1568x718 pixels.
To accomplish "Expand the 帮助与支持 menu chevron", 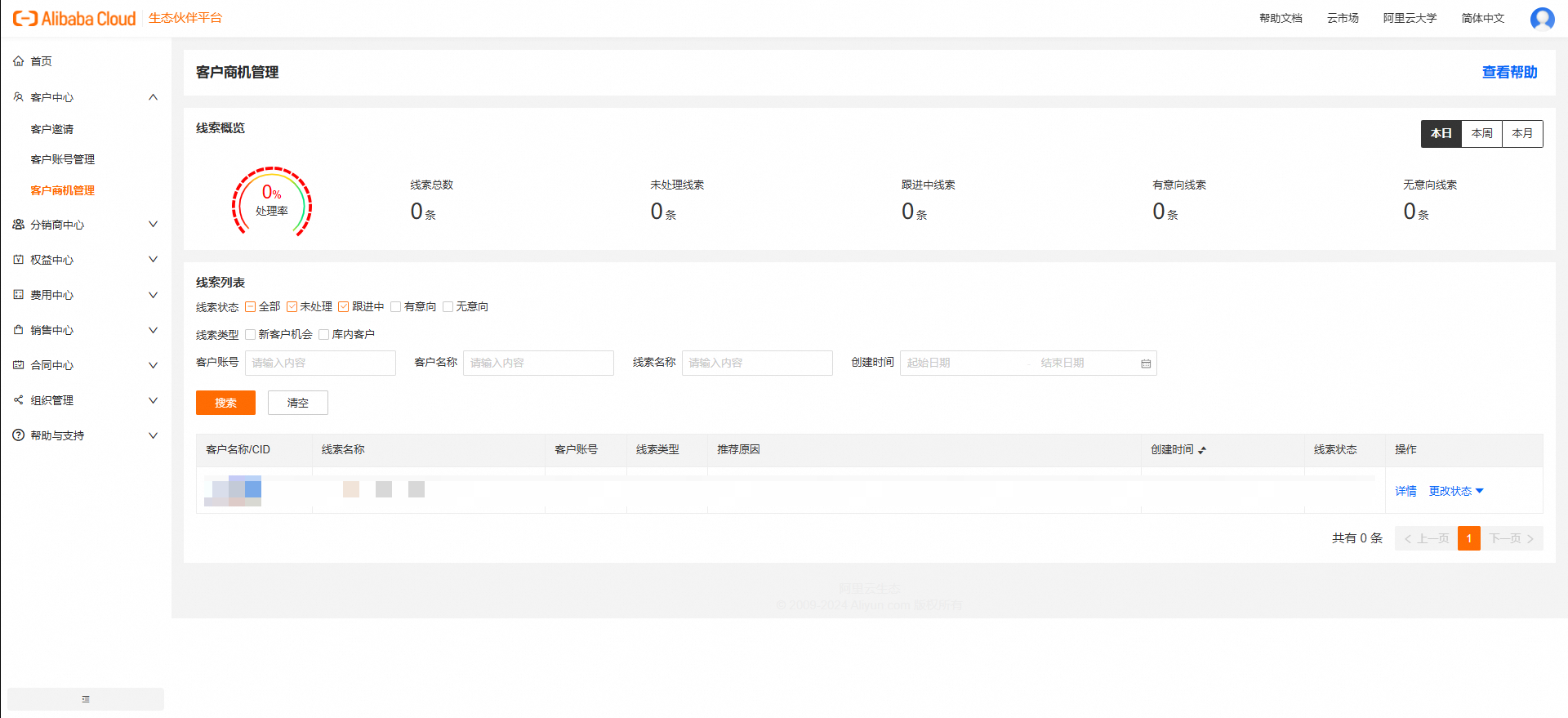I will point(153,435).
